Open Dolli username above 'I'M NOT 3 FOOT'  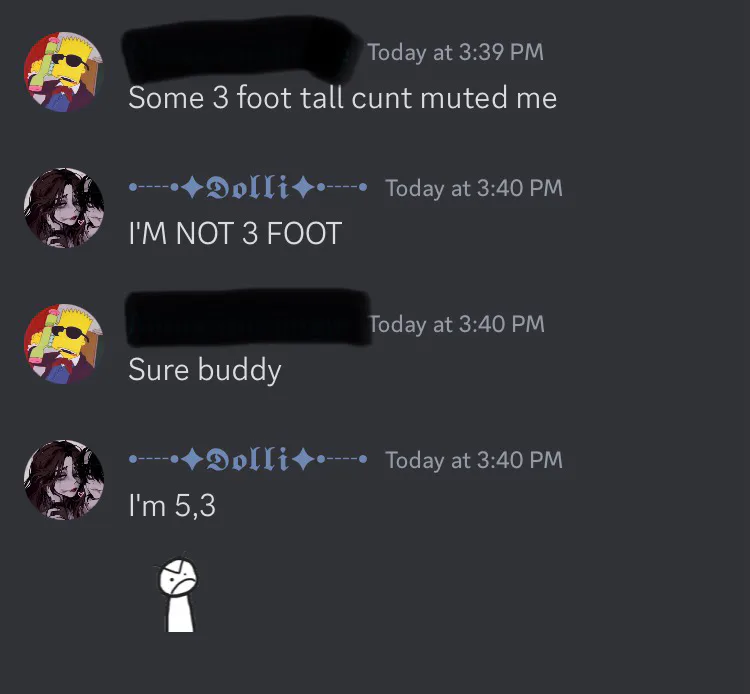(248, 187)
